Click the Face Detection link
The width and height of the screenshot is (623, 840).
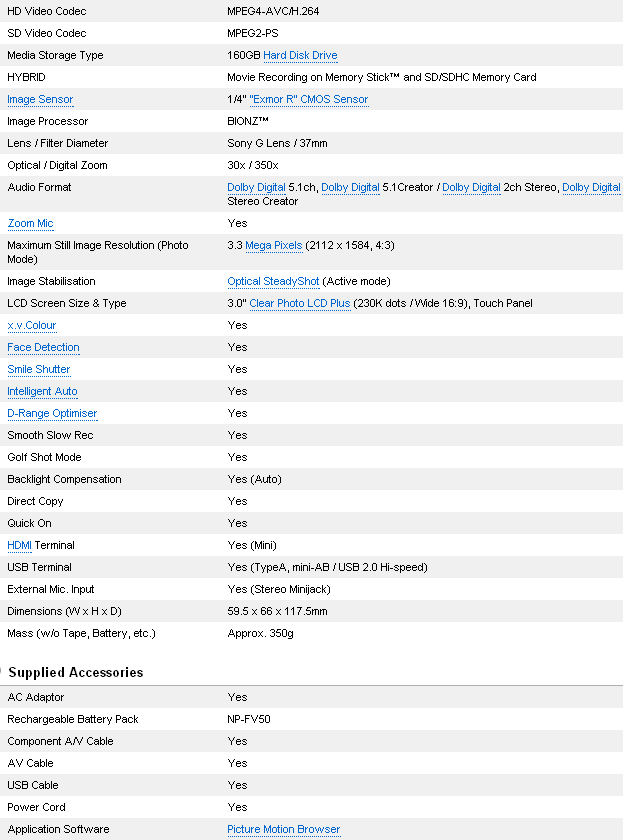(x=43, y=347)
